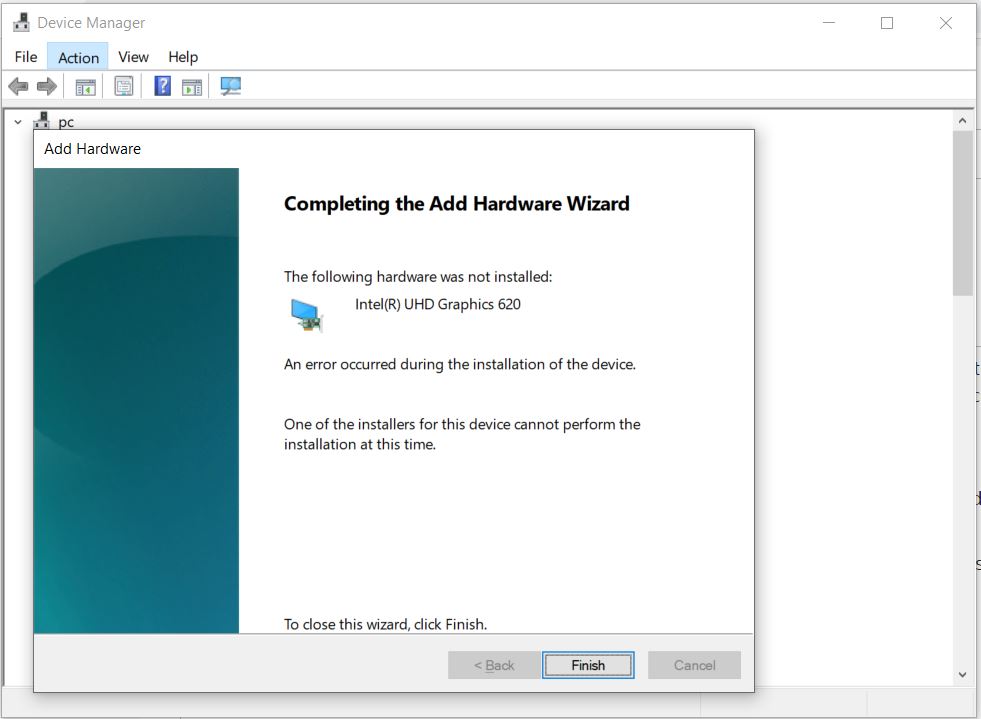The height and width of the screenshot is (719, 981).
Task: Click the Finish button to close the wizard
Action: (x=588, y=664)
